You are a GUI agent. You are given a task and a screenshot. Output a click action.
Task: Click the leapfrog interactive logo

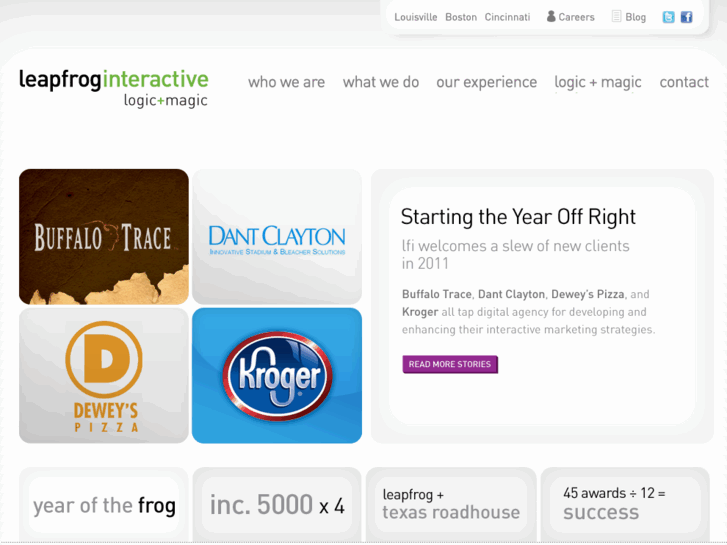point(114,88)
